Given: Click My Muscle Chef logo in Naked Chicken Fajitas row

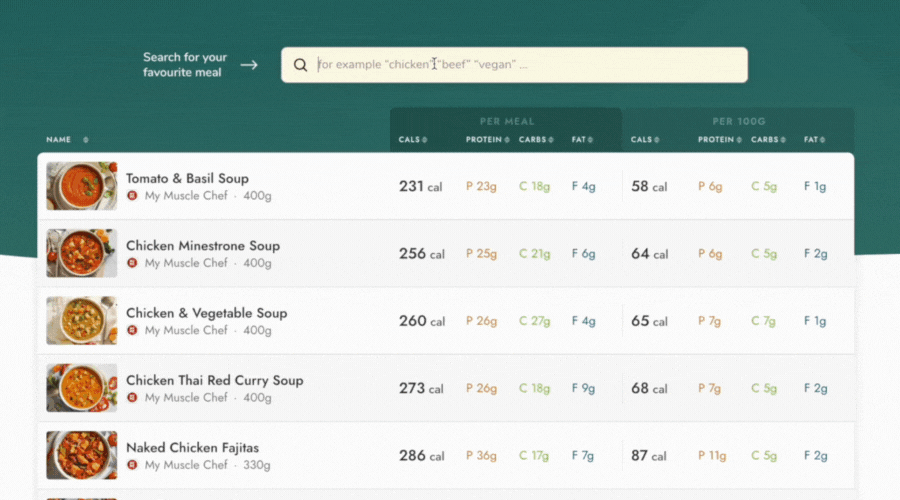Looking at the screenshot, I should pyautogui.click(x=132, y=465).
